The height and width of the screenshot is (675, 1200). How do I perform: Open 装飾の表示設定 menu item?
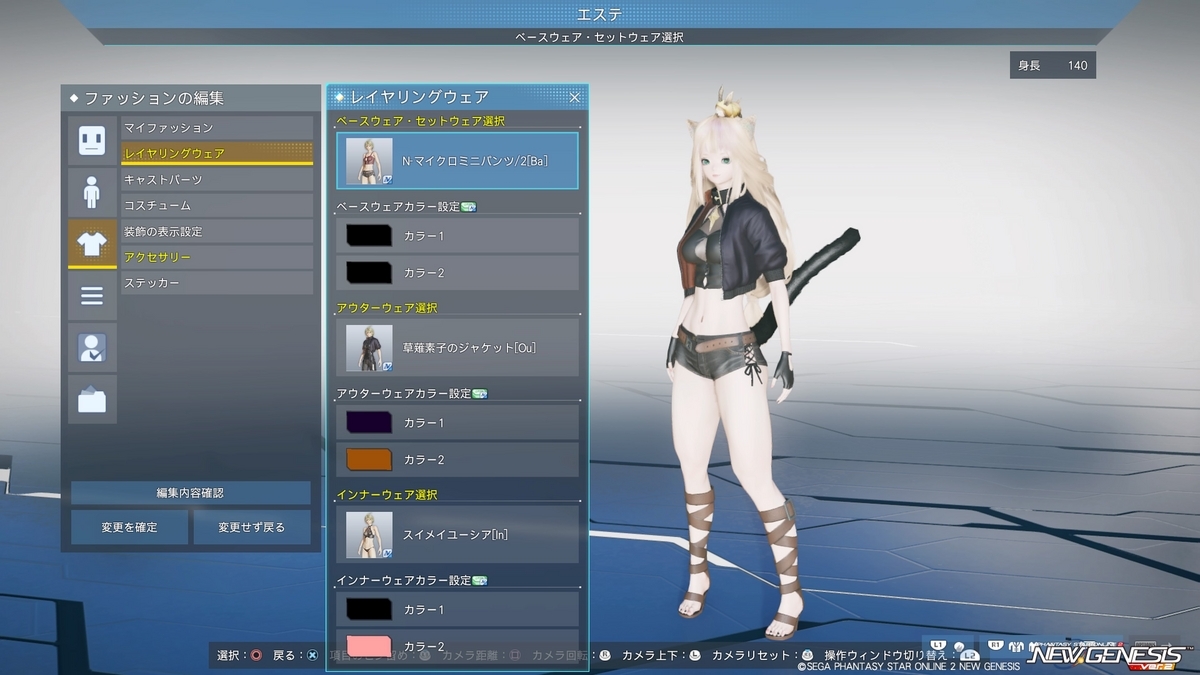tap(217, 232)
